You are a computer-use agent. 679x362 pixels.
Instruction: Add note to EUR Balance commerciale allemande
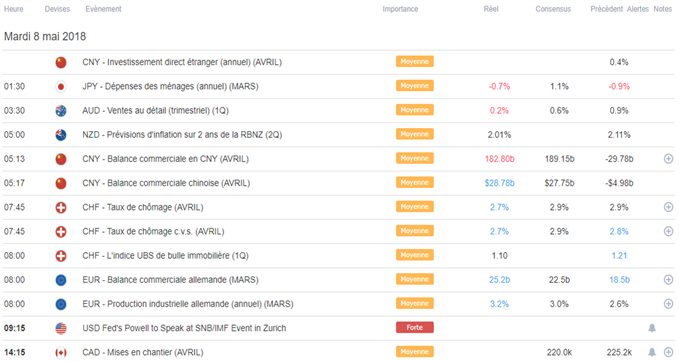pyautogui.click(x=669, y=280)
